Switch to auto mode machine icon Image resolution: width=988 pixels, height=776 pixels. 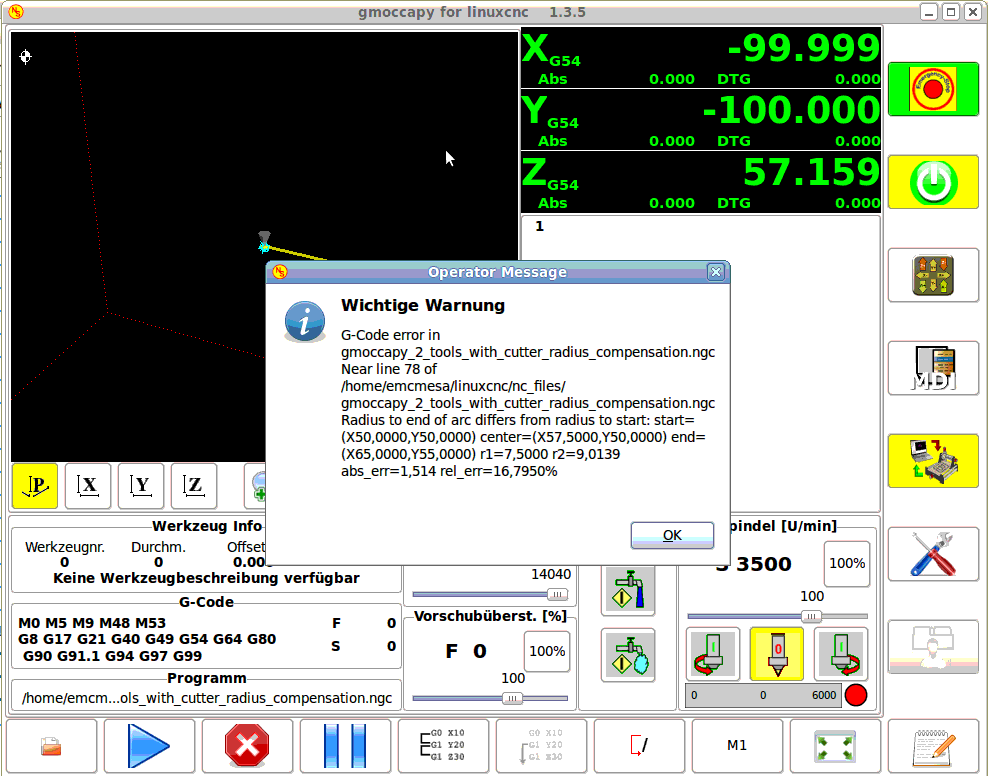(933, 461)
